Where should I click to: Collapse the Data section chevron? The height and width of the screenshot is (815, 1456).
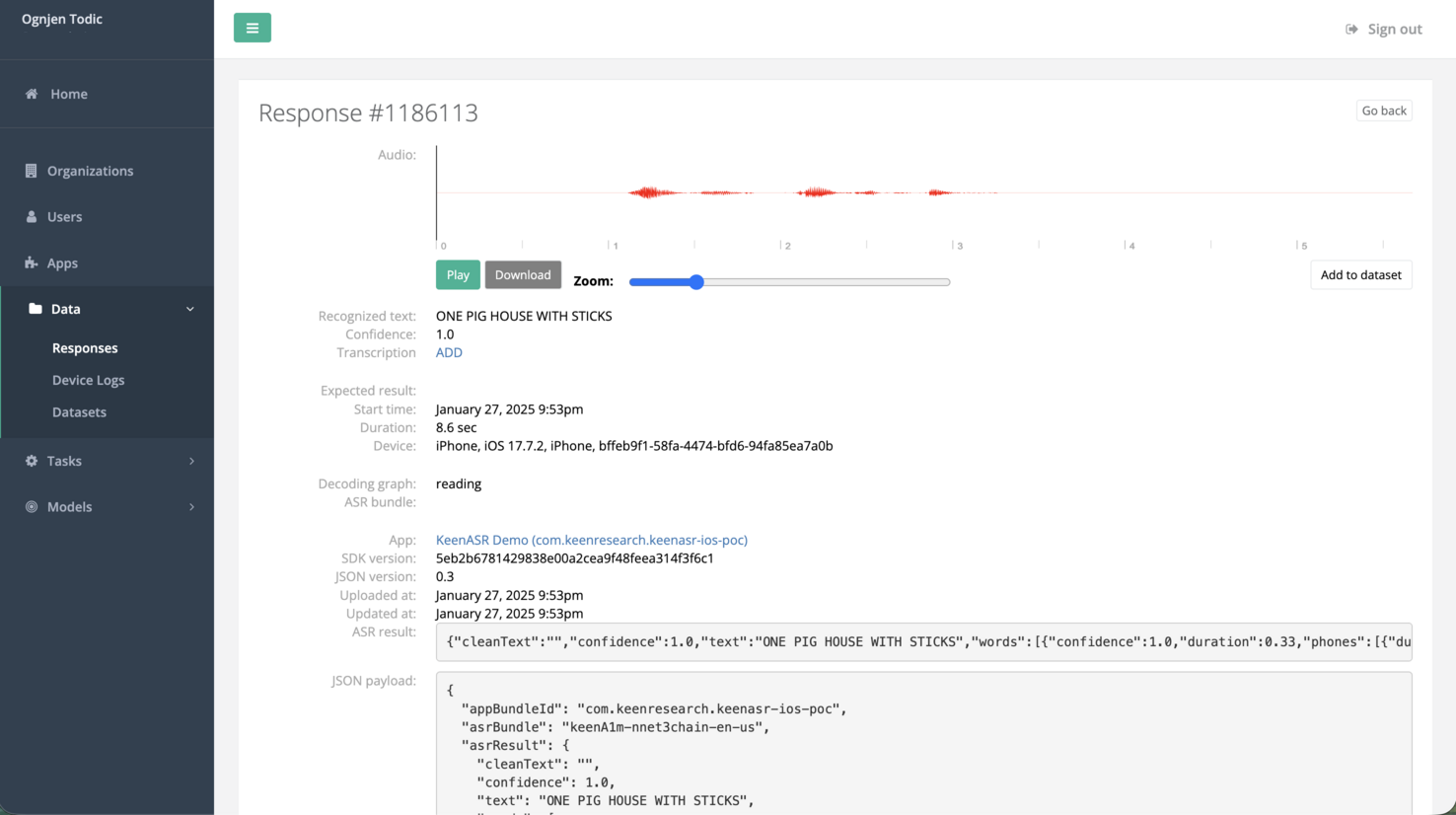tap(190, 309)
